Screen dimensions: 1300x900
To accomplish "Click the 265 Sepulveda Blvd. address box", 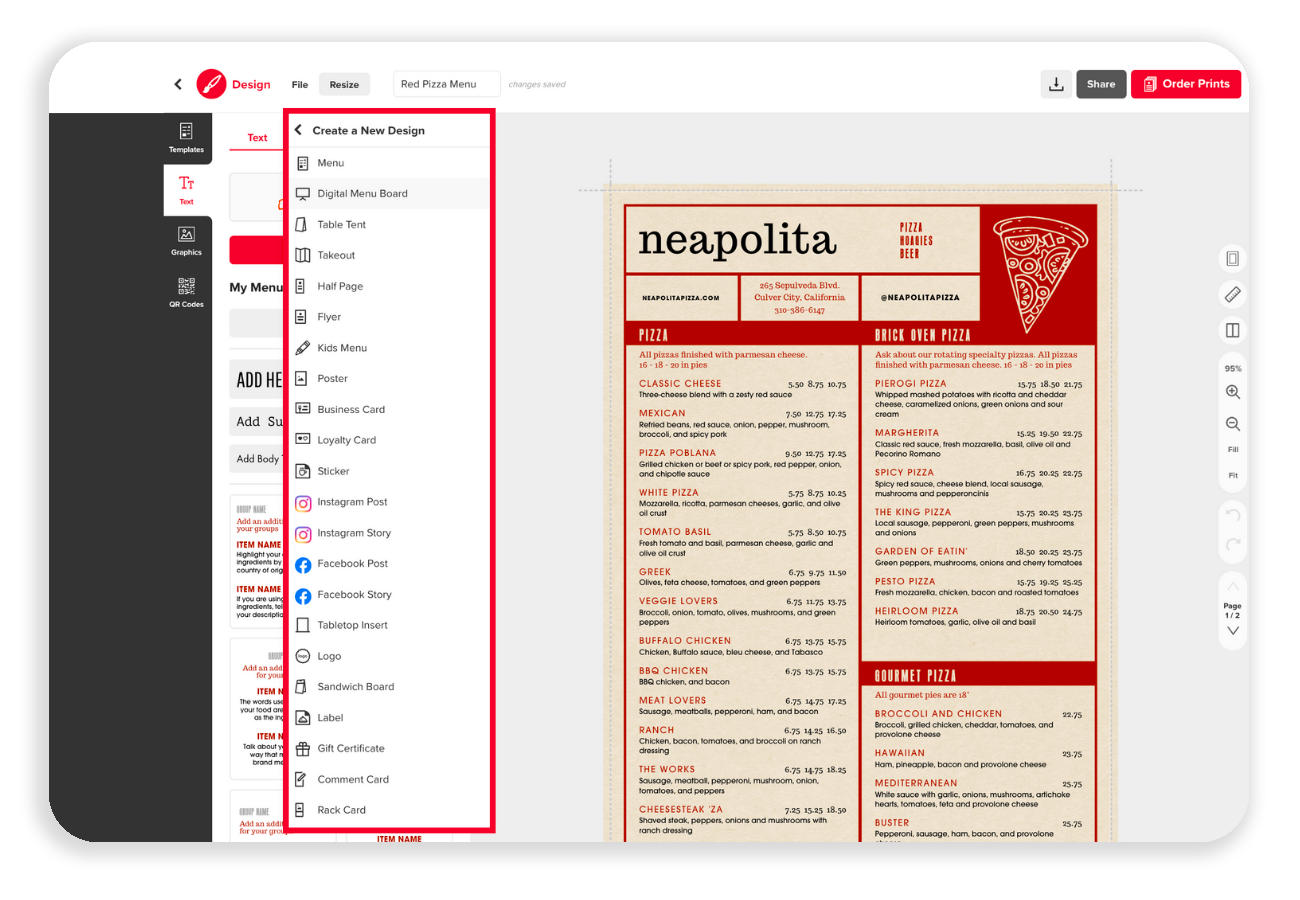I will (x=799, y=298).
